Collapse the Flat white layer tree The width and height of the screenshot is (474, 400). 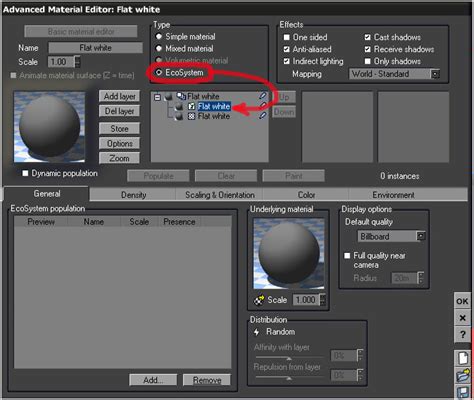pyautogui.click(x=158, y=97)
